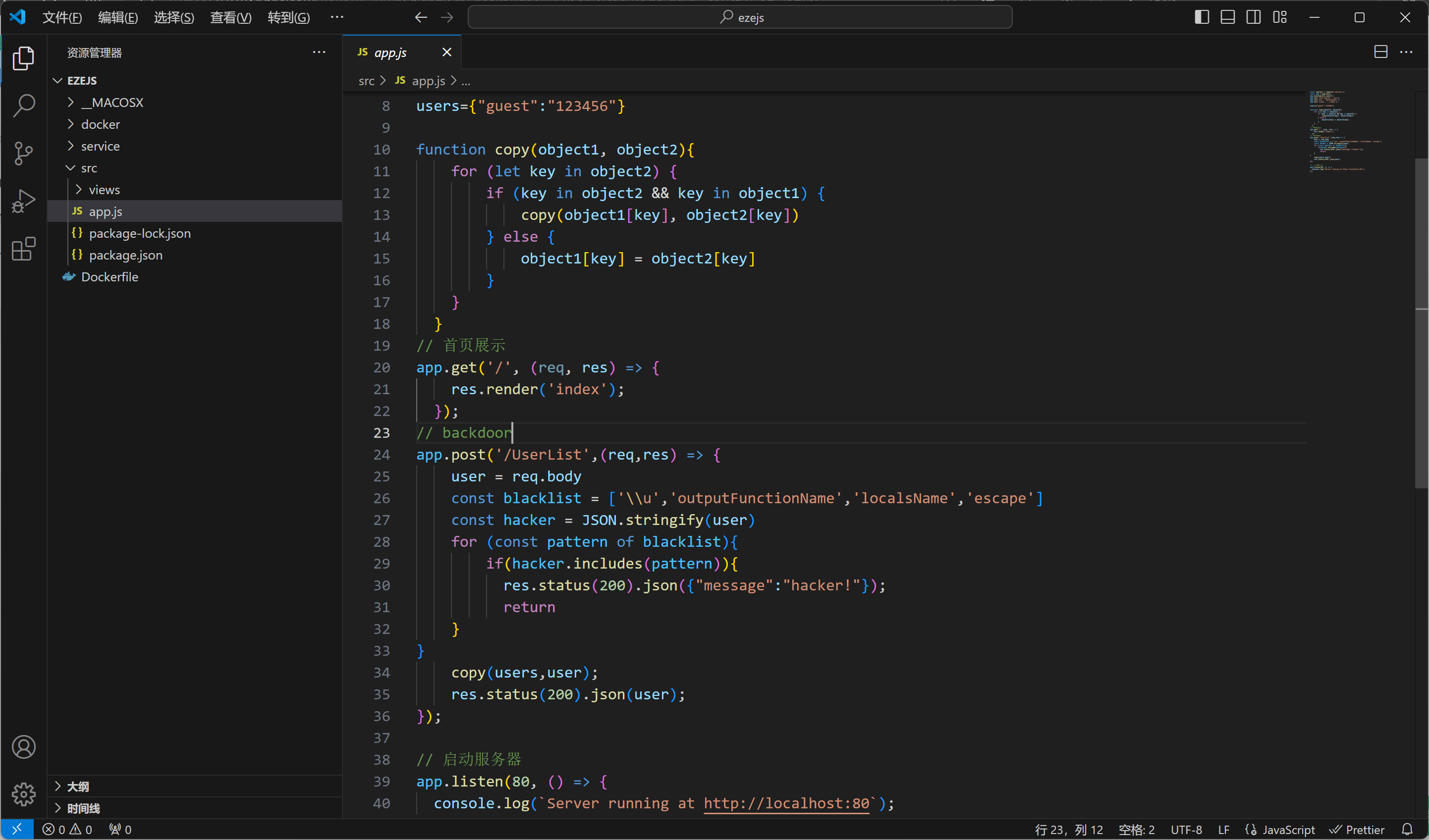This screenshot has width=1429, height=840.
Task: Click the ezejs command center search box
Action: 739,17
